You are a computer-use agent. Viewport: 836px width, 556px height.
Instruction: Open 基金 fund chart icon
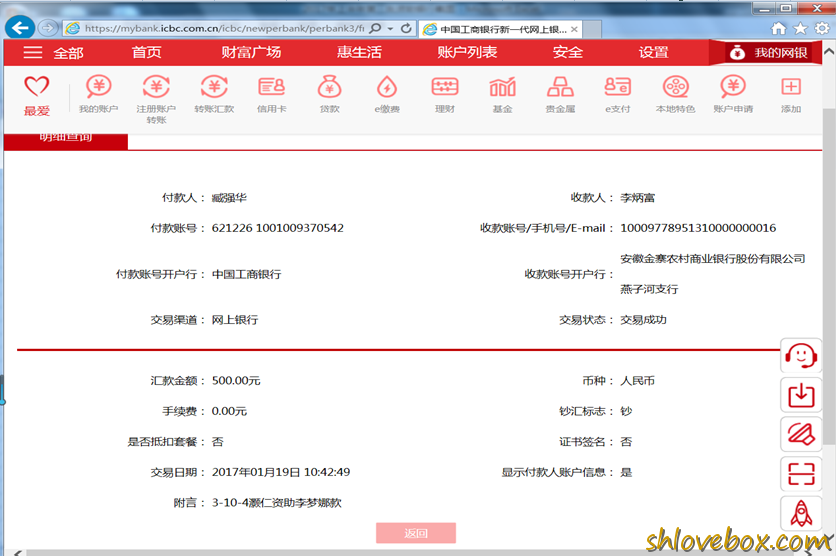pos(502,86)
